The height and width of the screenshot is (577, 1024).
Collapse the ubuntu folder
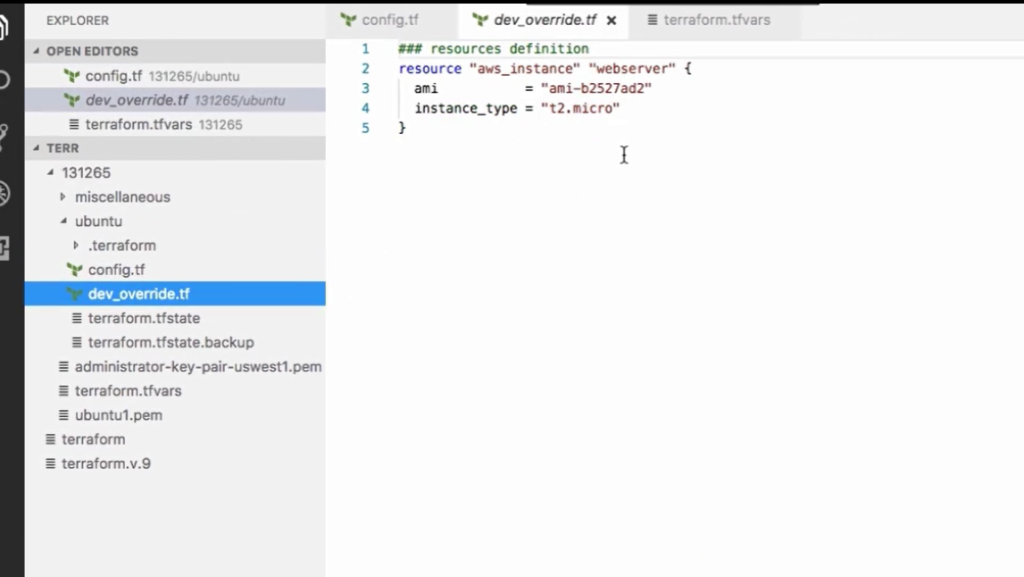click(63, 221)
